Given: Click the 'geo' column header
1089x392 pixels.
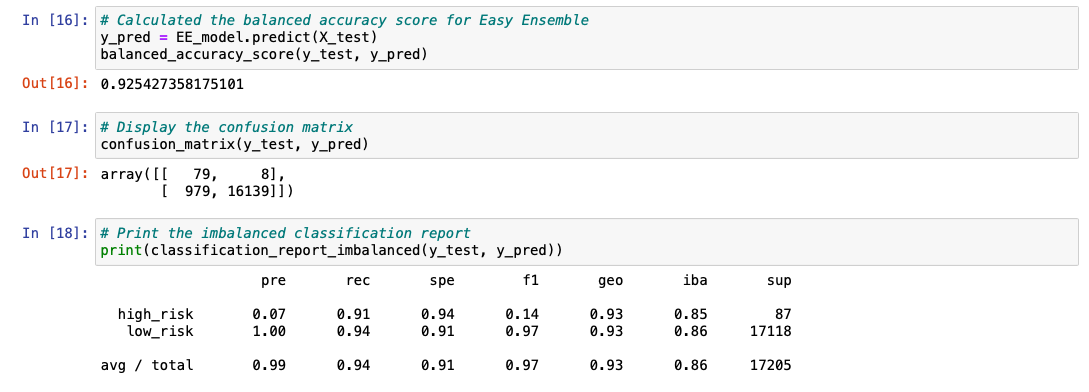Looking at the screenshot, I should [x=610, y=281].
